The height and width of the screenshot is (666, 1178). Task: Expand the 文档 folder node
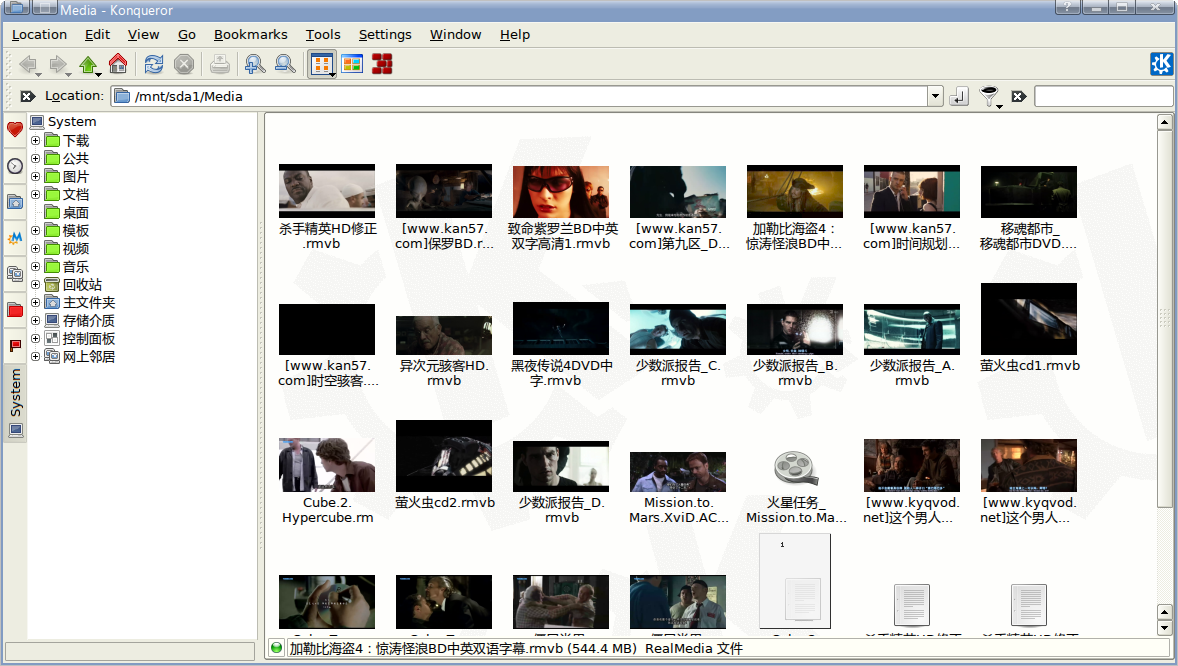click(35, 195)
